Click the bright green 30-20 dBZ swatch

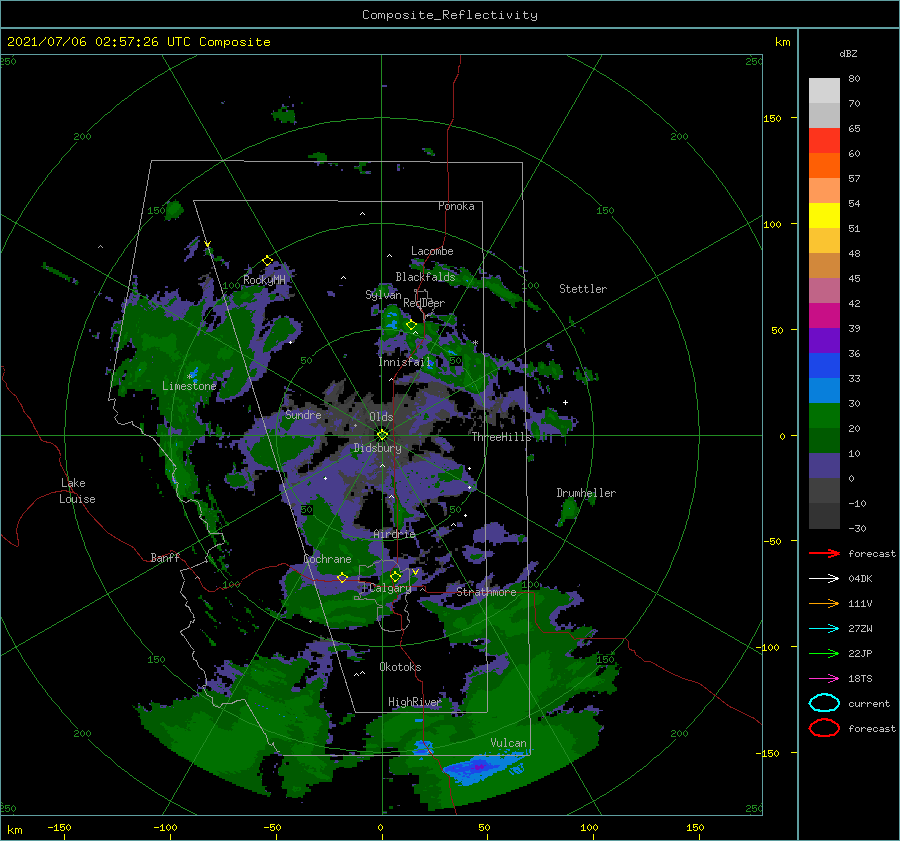824,416
